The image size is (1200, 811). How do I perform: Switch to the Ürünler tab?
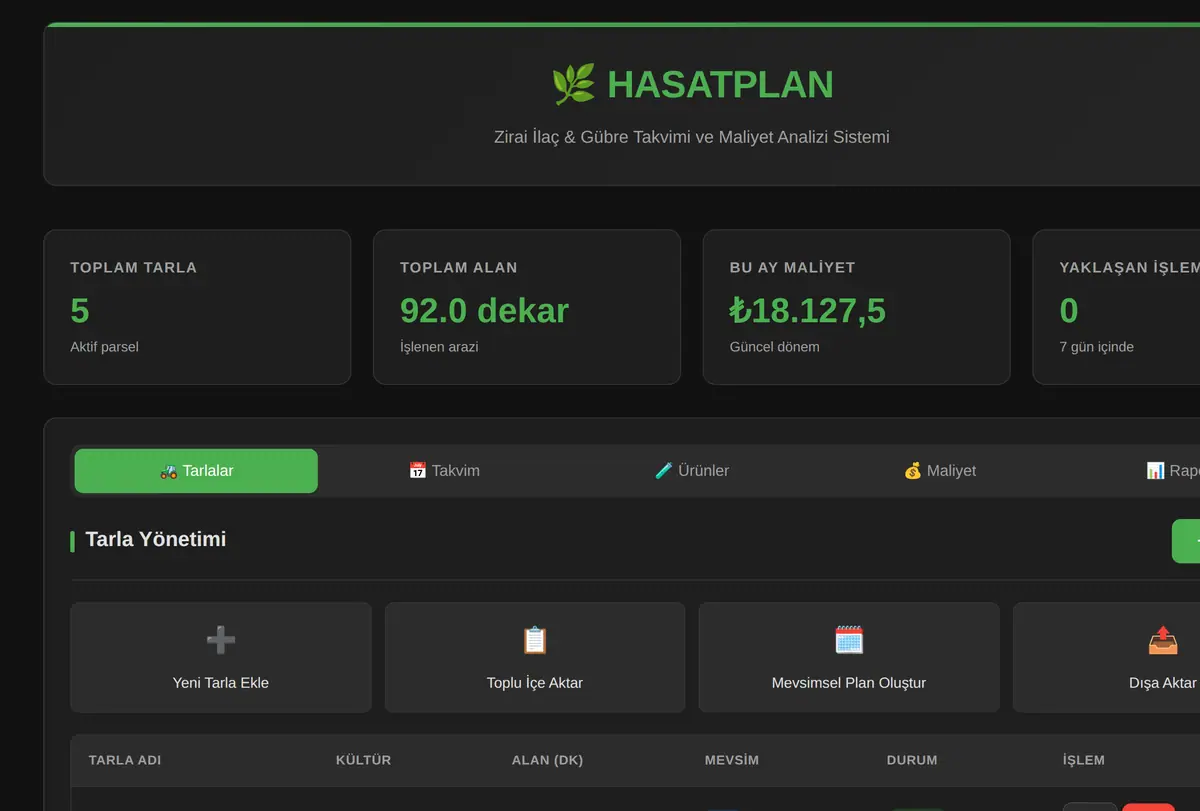(x=692, y=471)
